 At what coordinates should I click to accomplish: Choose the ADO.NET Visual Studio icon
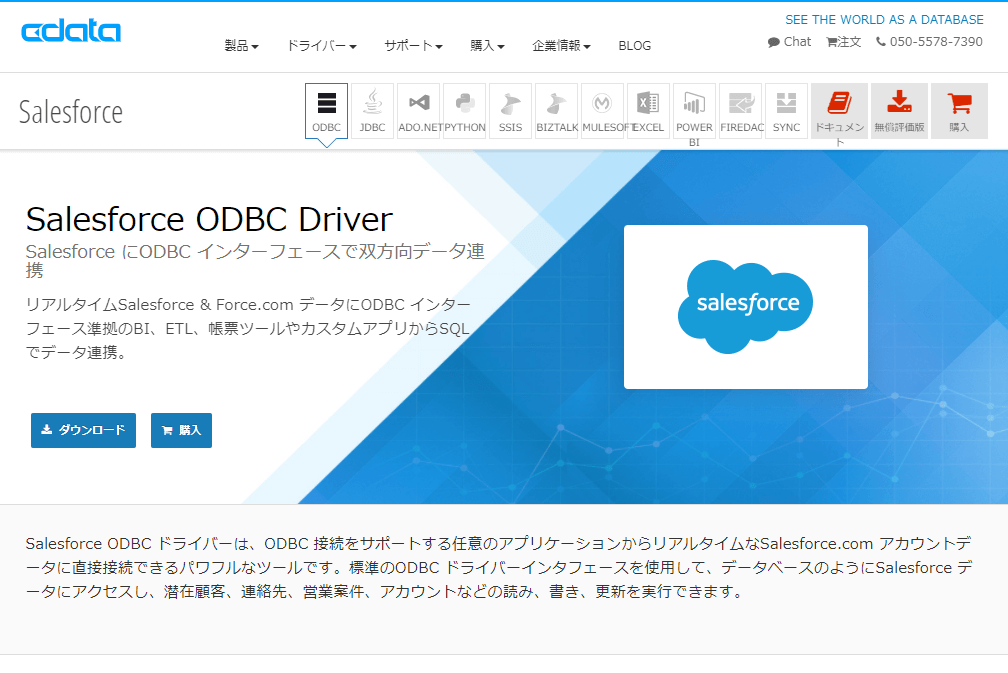coord(418,111)
